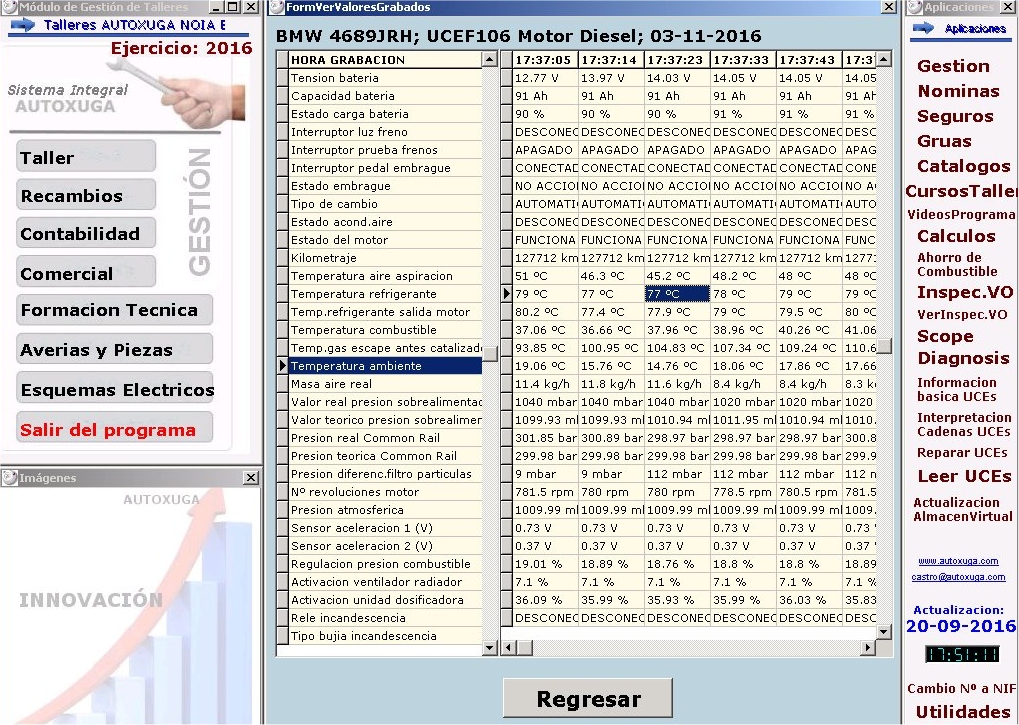Click the 781.5 rpm cell under 17:37:05
The width and height of the screenshot is (1019, 725).
[545, 492]
